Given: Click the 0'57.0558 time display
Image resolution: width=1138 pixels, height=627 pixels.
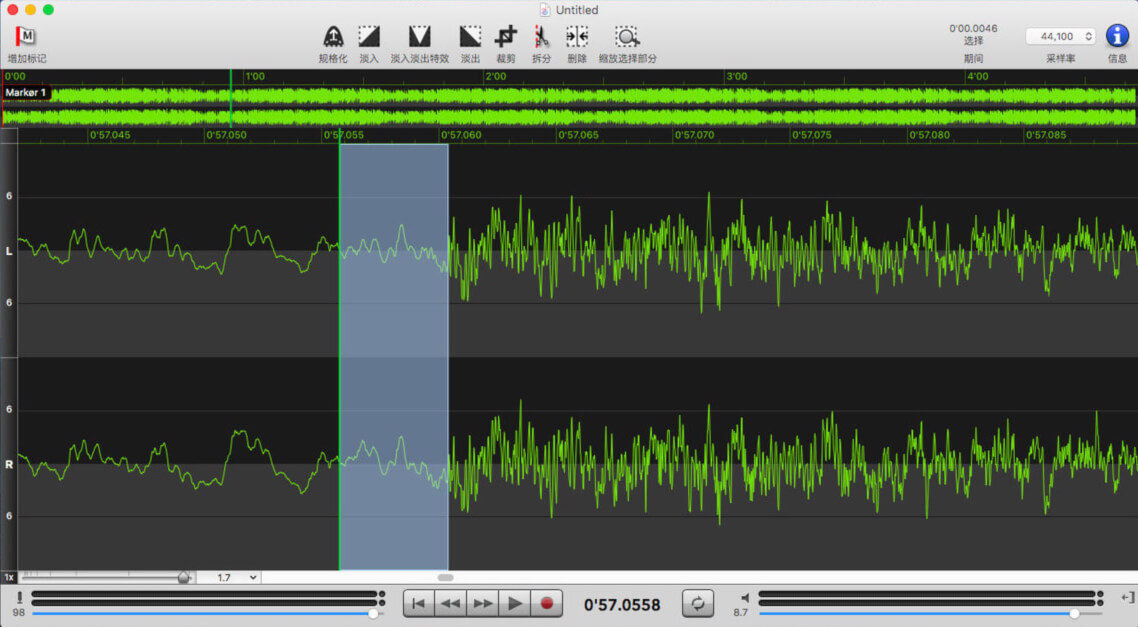Looking at the screenshot, I should click(622, 605).
